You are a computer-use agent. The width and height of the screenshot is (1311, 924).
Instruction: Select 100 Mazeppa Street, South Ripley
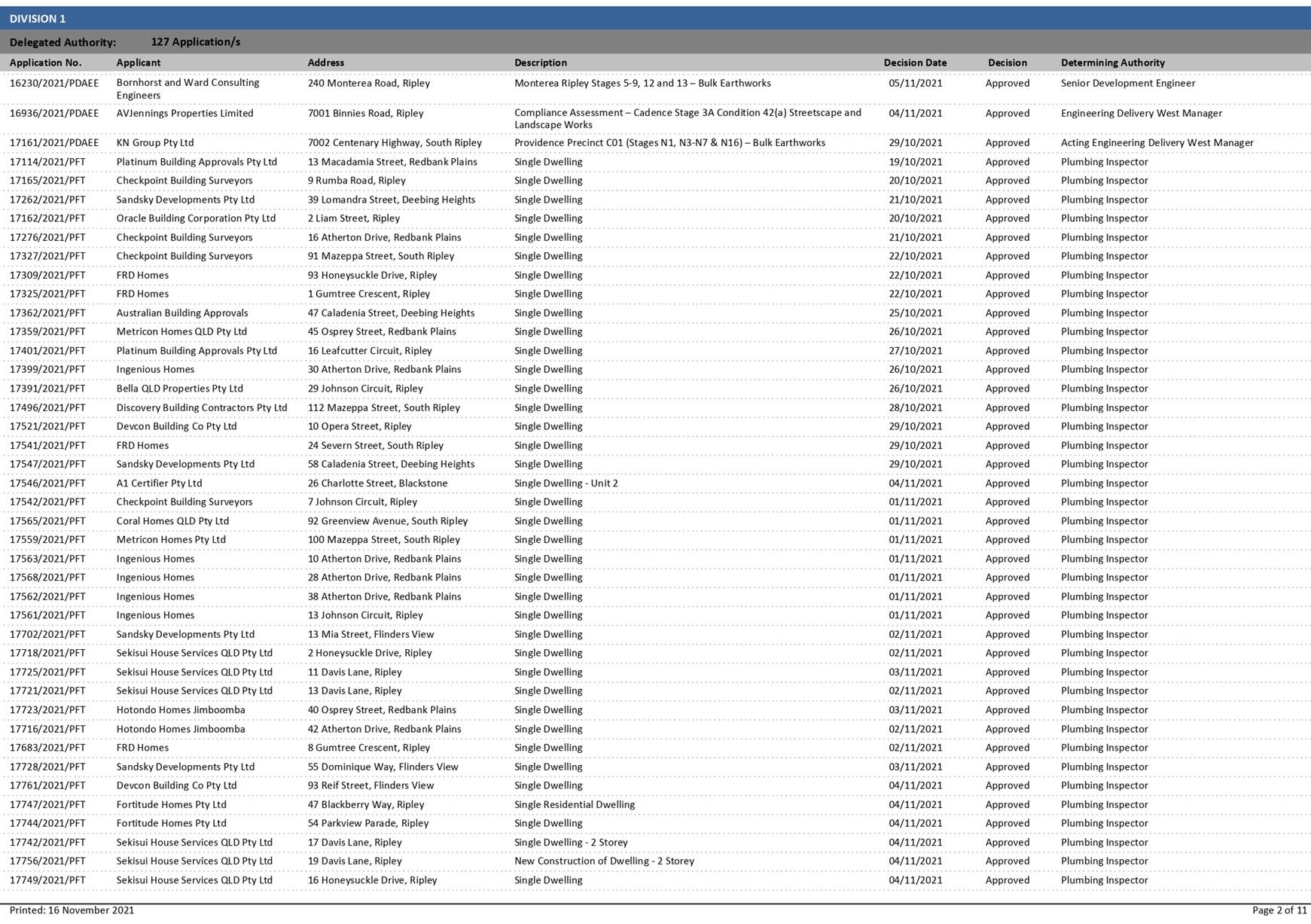point(384,540)
